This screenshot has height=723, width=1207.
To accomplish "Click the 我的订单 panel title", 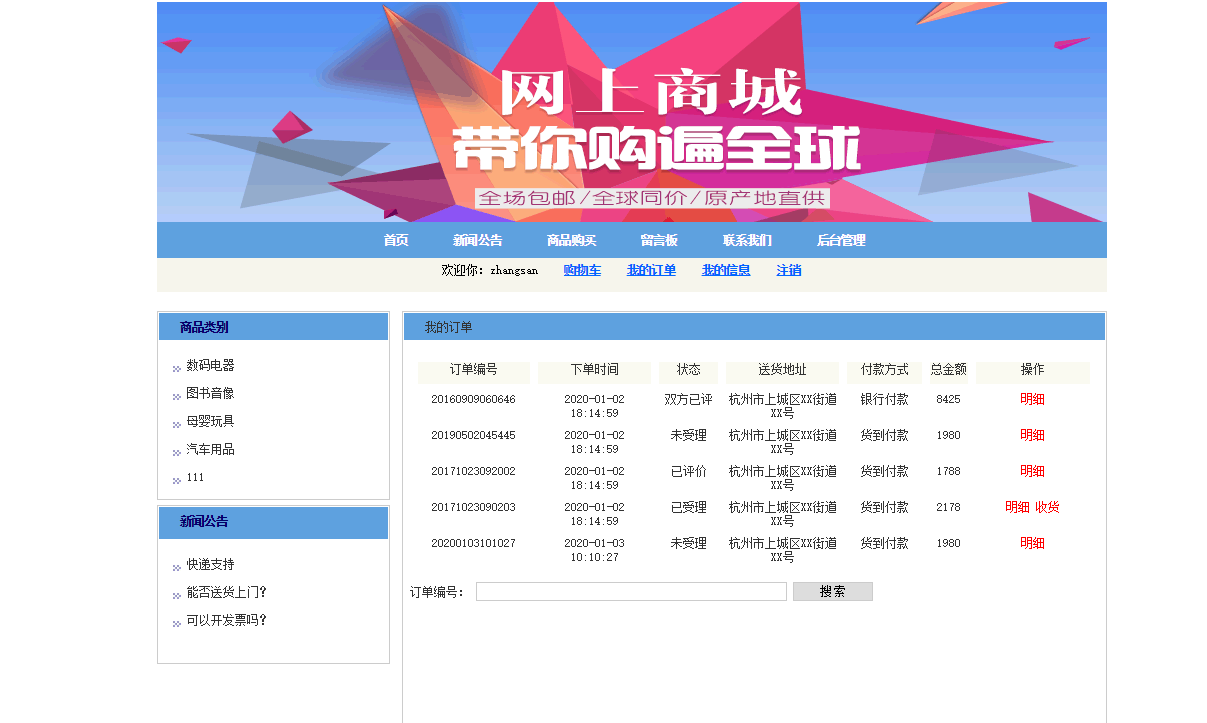I will pos(448,327).
